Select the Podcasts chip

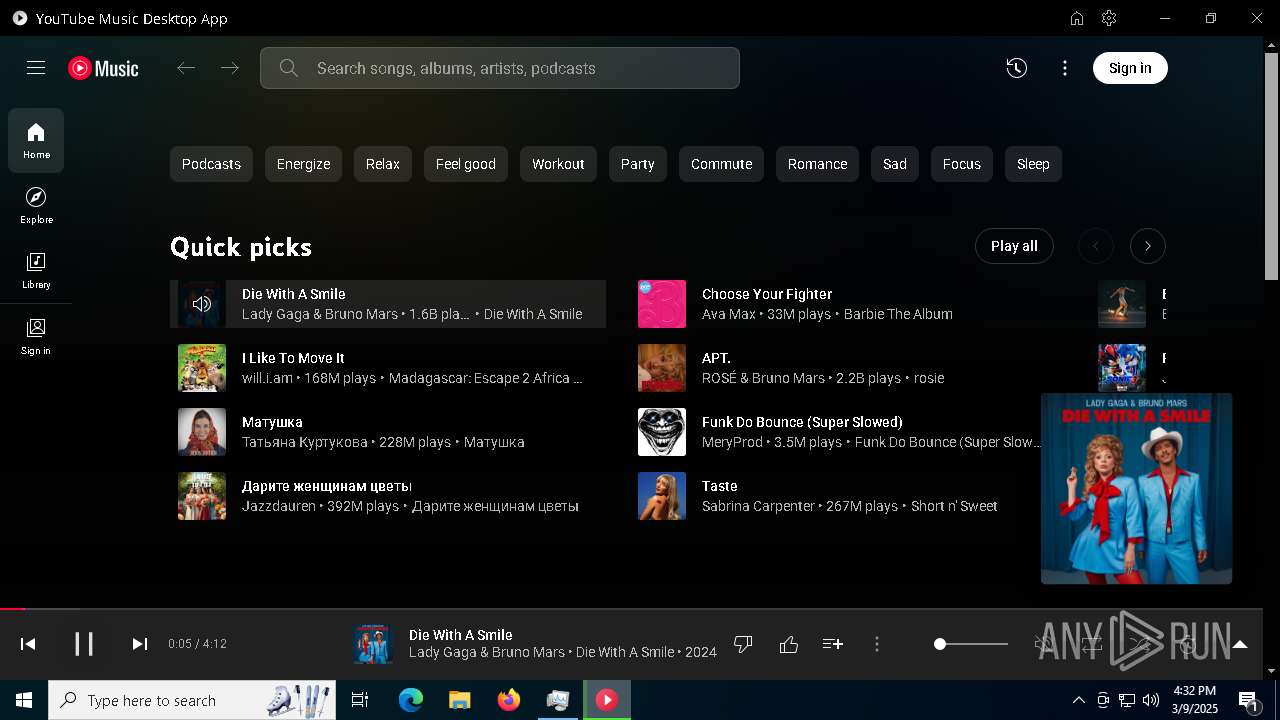coord(211,164)
